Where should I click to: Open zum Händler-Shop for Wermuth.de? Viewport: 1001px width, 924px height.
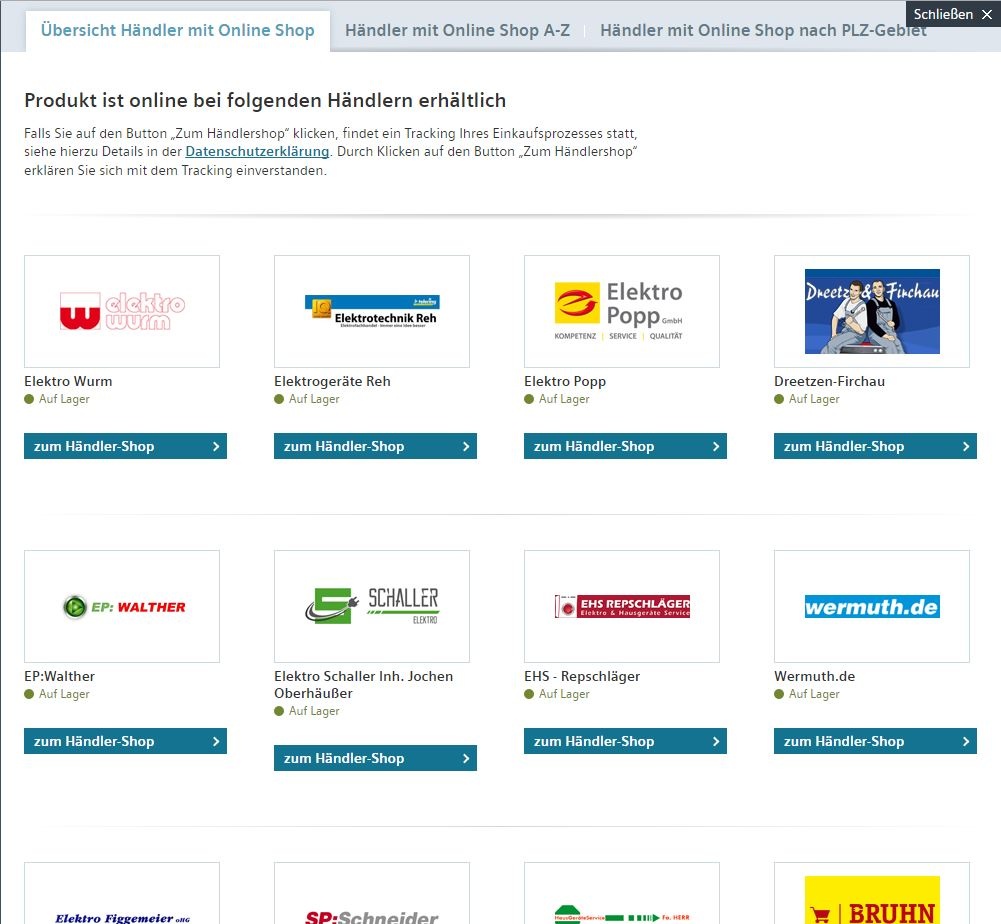tap(875, 741)
